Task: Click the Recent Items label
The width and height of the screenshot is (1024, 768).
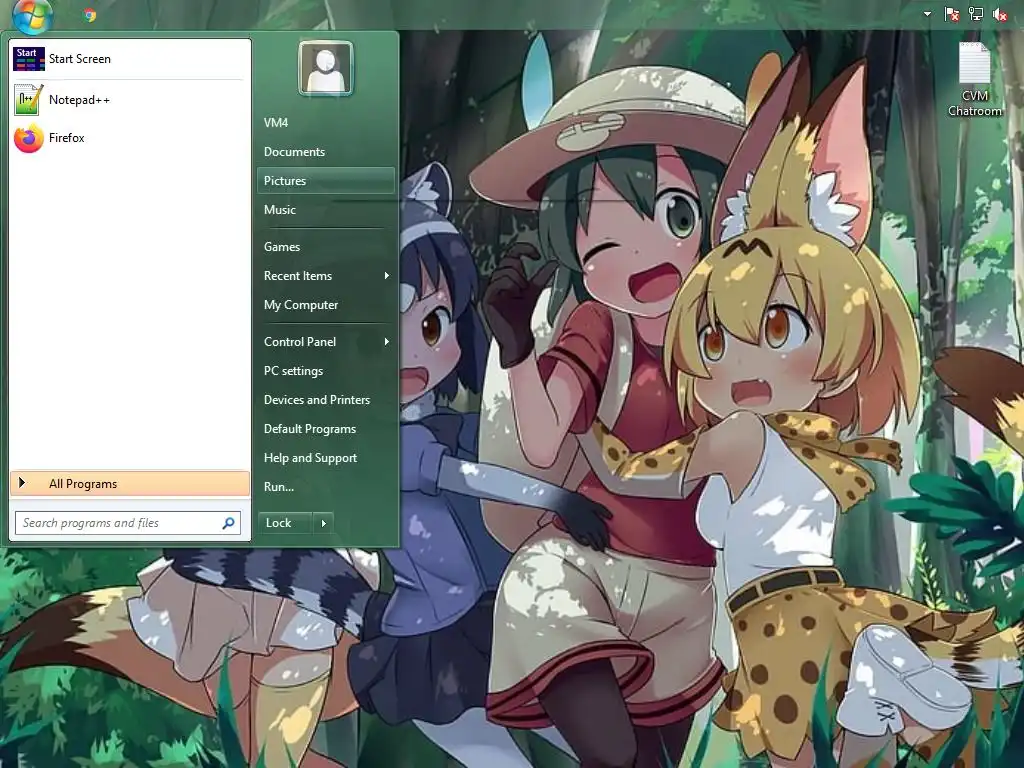Action: (x=298, y=276)
